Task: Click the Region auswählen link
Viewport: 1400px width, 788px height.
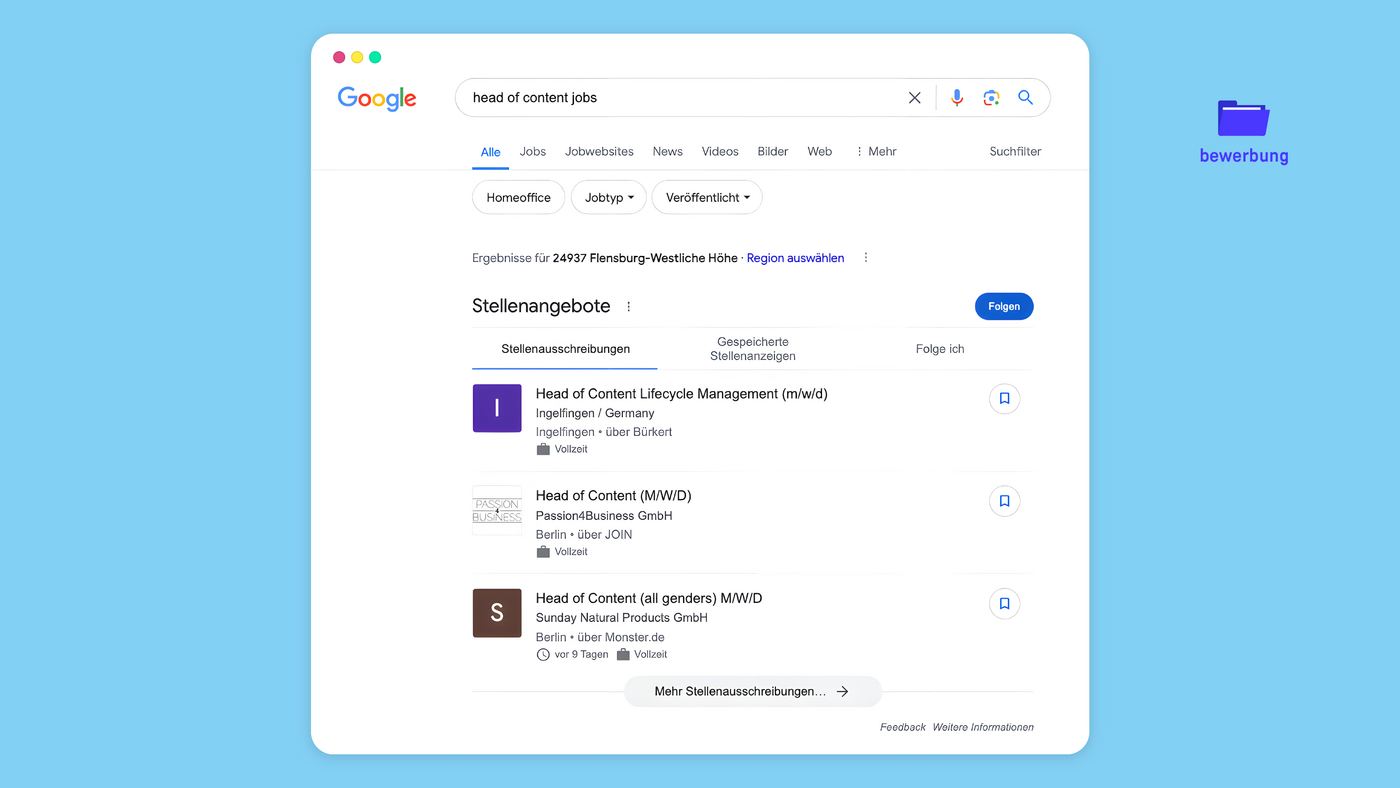Action: pos(795,258)
